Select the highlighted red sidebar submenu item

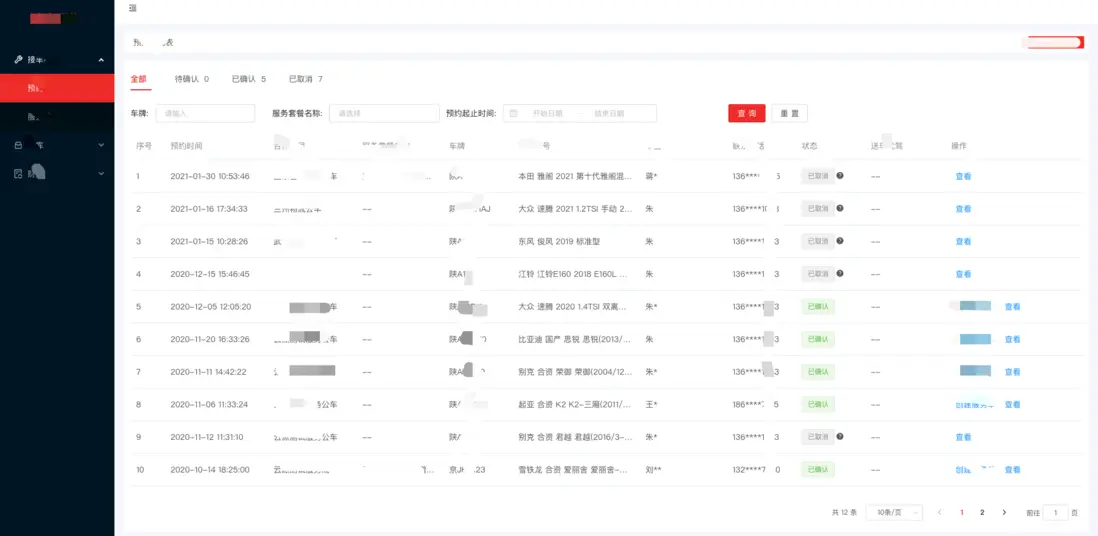click(x=57, y=88)
